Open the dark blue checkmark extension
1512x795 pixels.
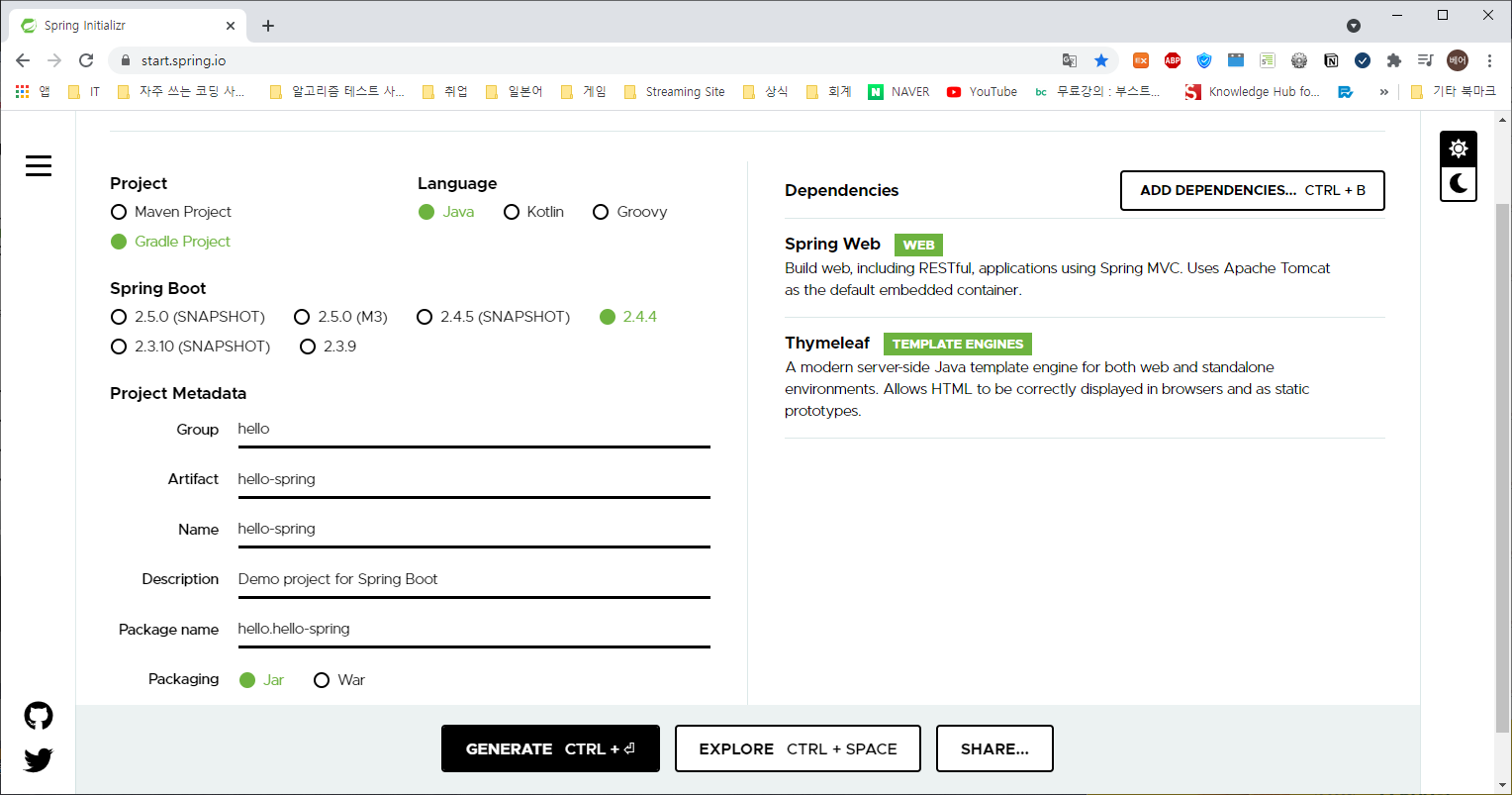tap(1363, 60)
